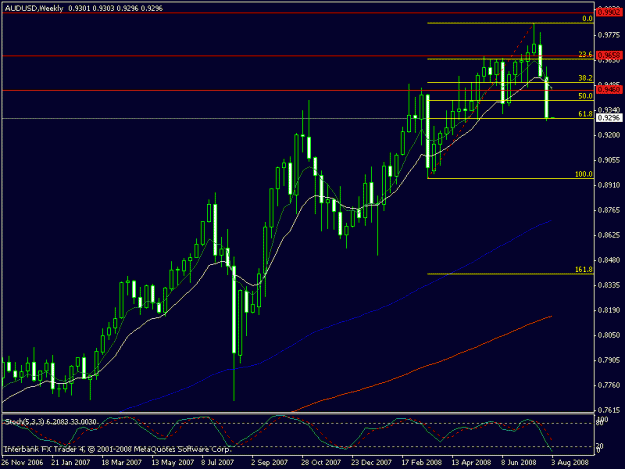The image size is (625, 469).
Task: Click the 3 Aug 2008 date label
Action: coord(570,463)
